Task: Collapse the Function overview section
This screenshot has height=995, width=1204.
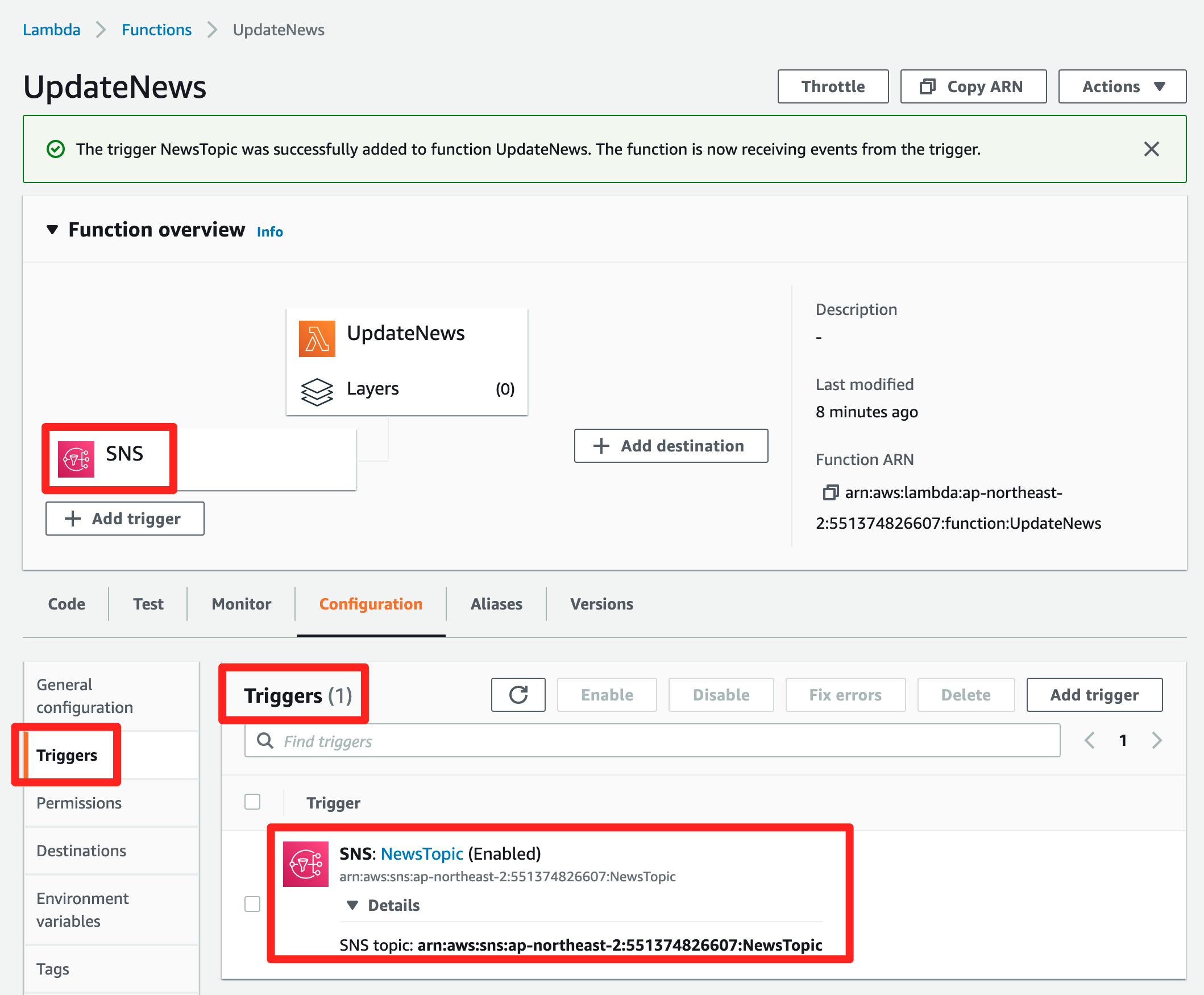Action: coord(52,230)
